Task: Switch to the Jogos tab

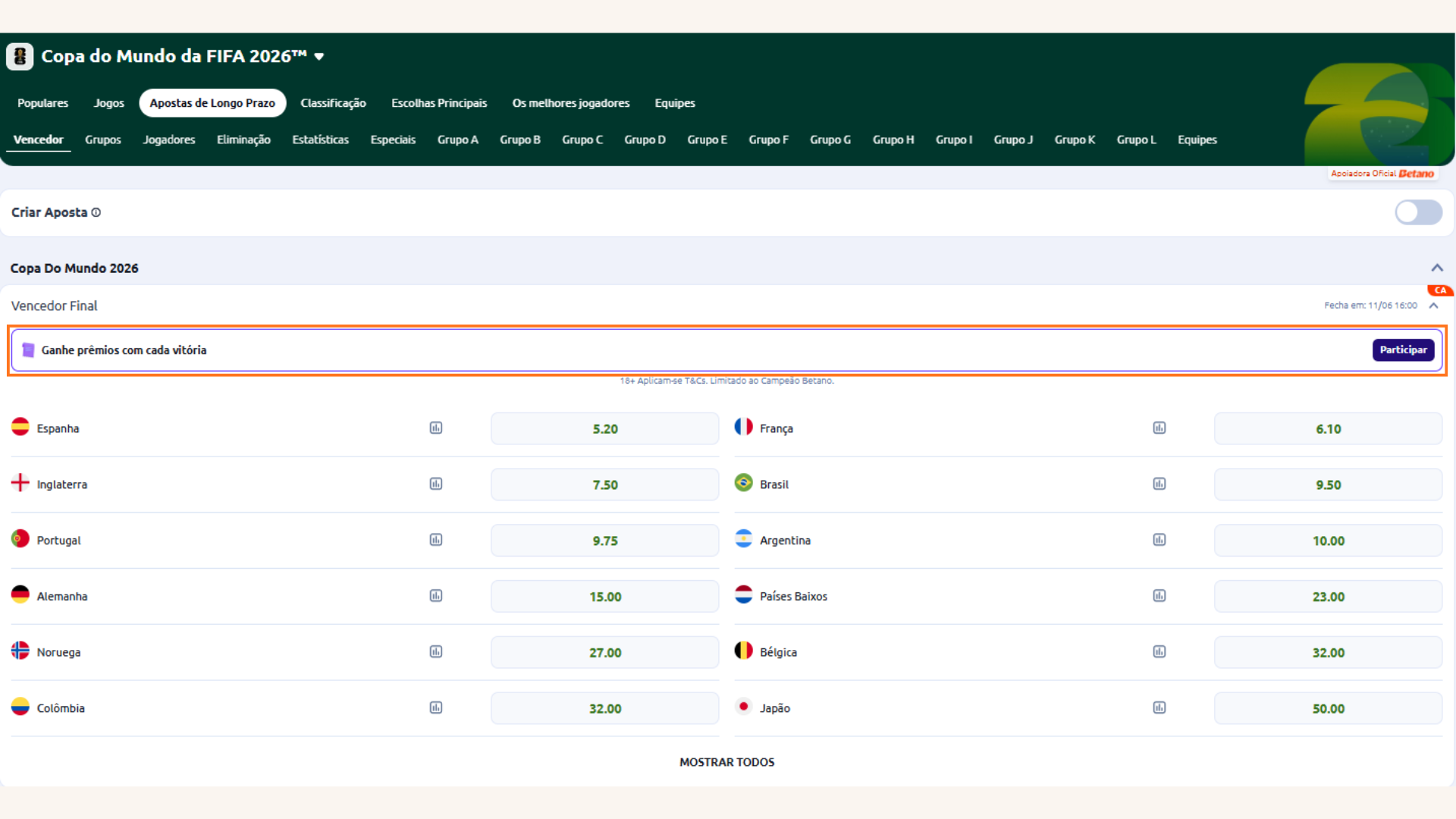Action: (108, 103)
